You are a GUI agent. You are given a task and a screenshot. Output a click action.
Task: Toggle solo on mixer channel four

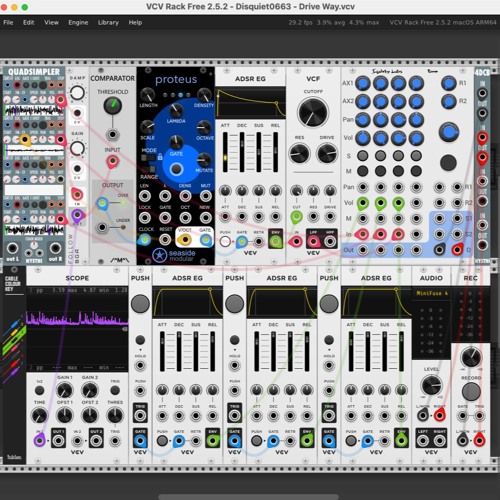416,155
